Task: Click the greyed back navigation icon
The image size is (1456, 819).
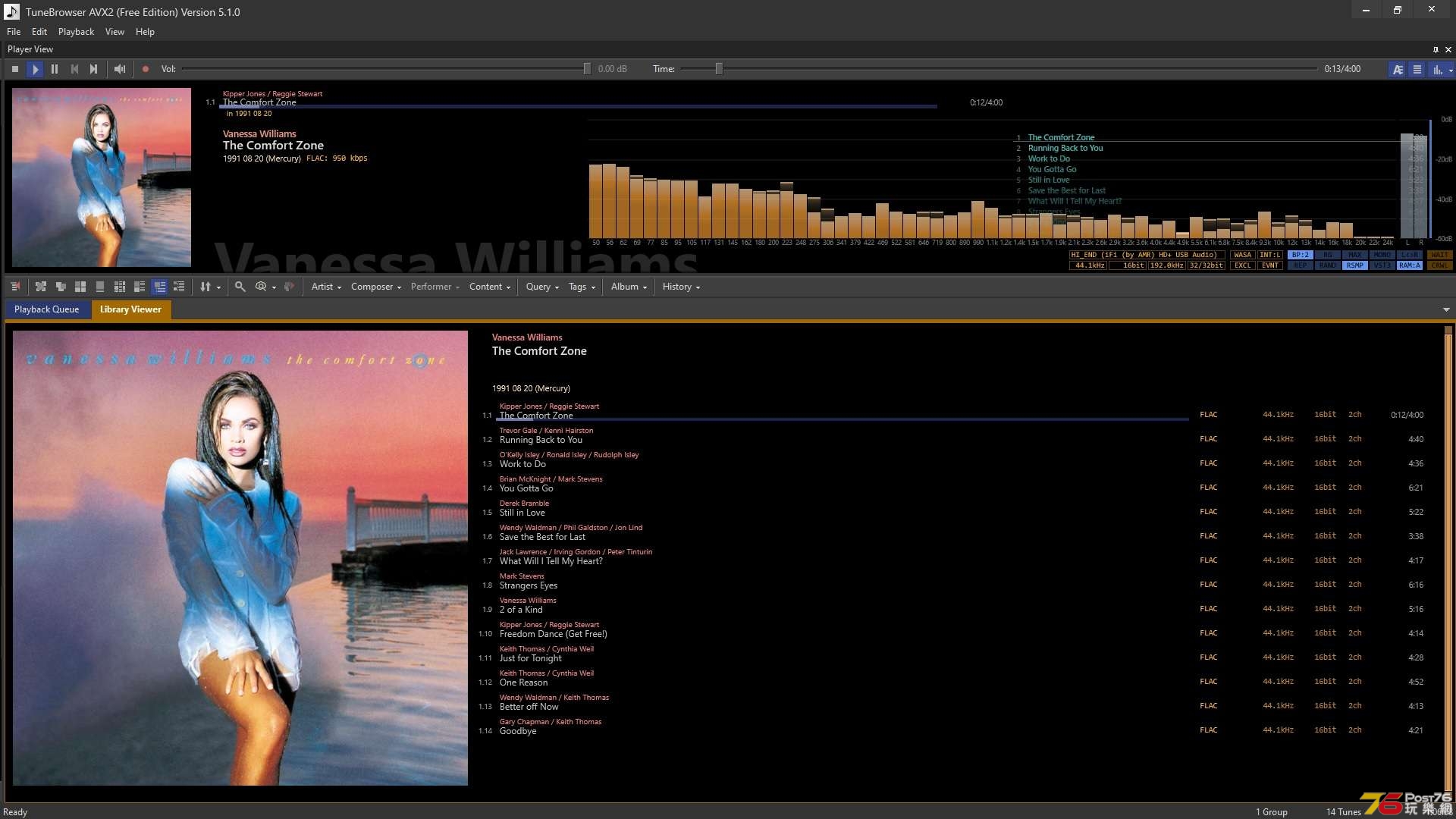Action: [288, 287]
